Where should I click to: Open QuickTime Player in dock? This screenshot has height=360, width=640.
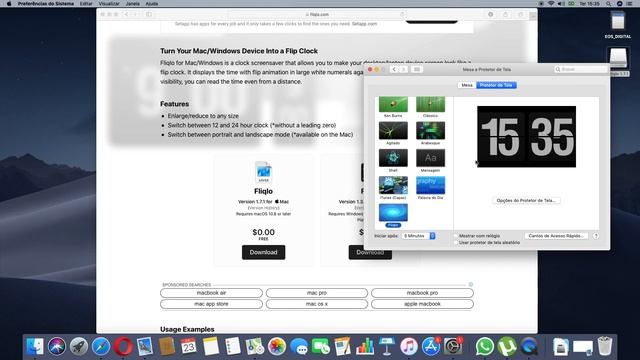tap(529, 347)
